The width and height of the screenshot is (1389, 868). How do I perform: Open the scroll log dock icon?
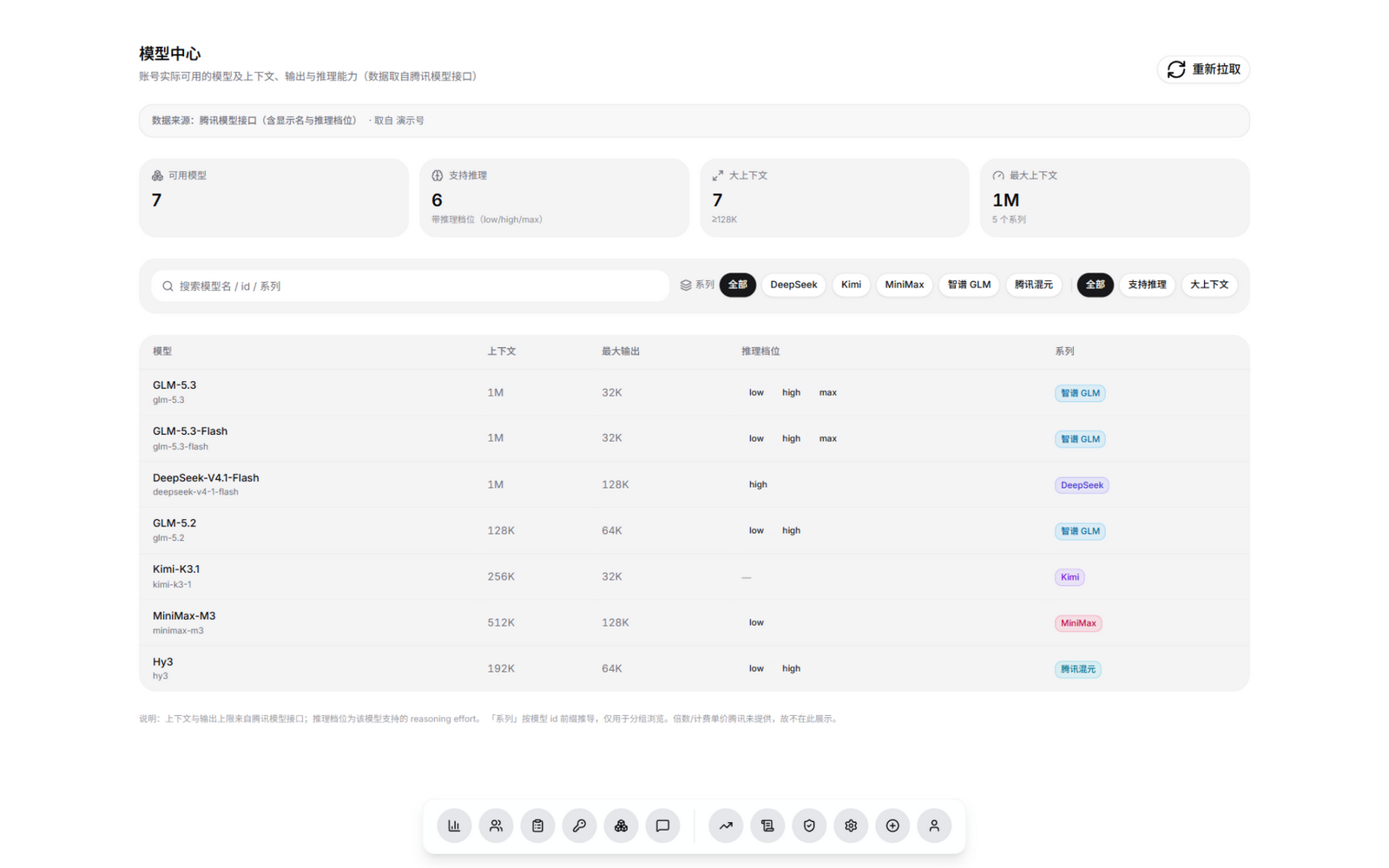767,825
